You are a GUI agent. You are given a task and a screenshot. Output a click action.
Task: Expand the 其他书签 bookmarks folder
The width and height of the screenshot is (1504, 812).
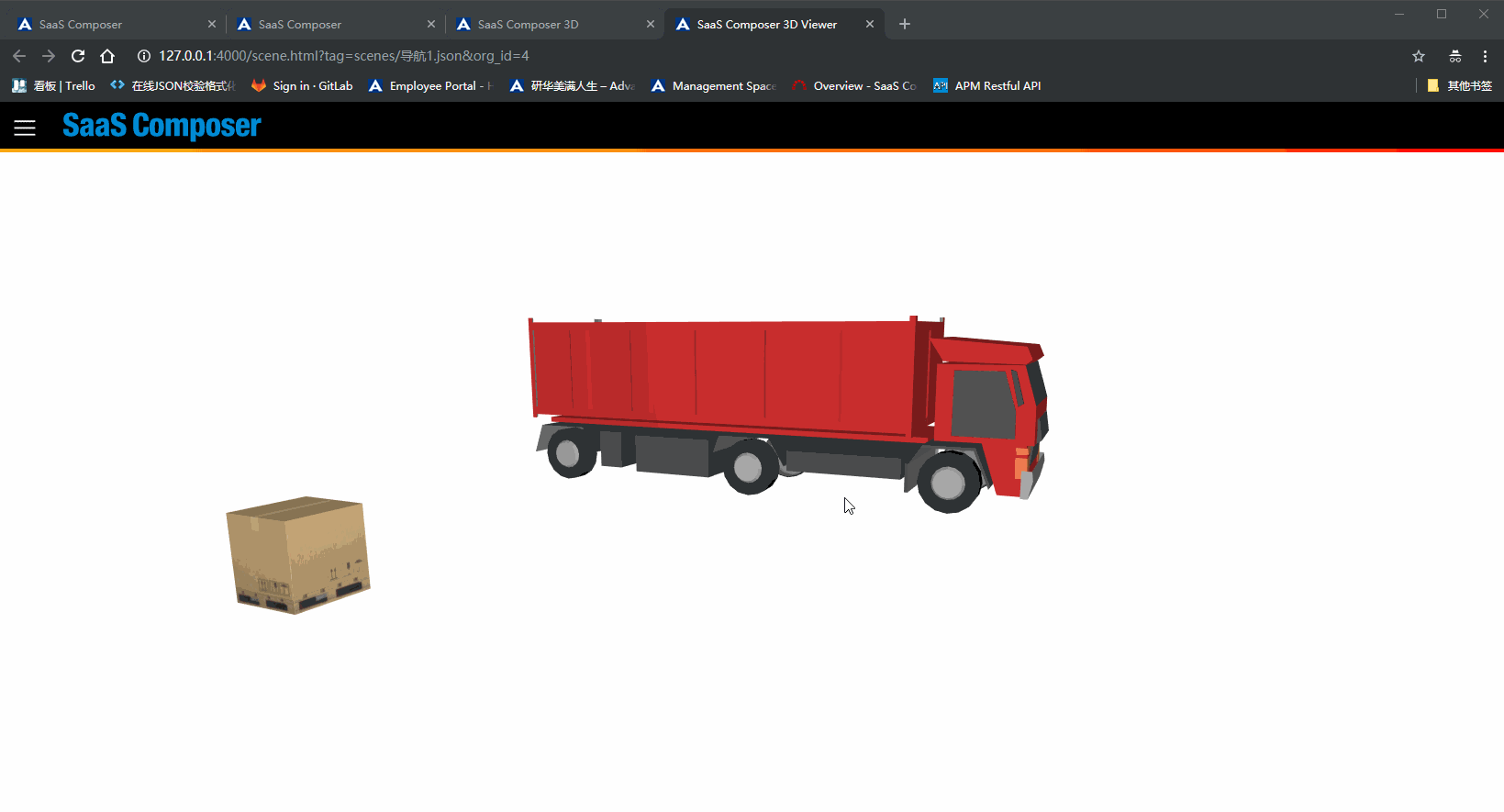click(1460, 85)
